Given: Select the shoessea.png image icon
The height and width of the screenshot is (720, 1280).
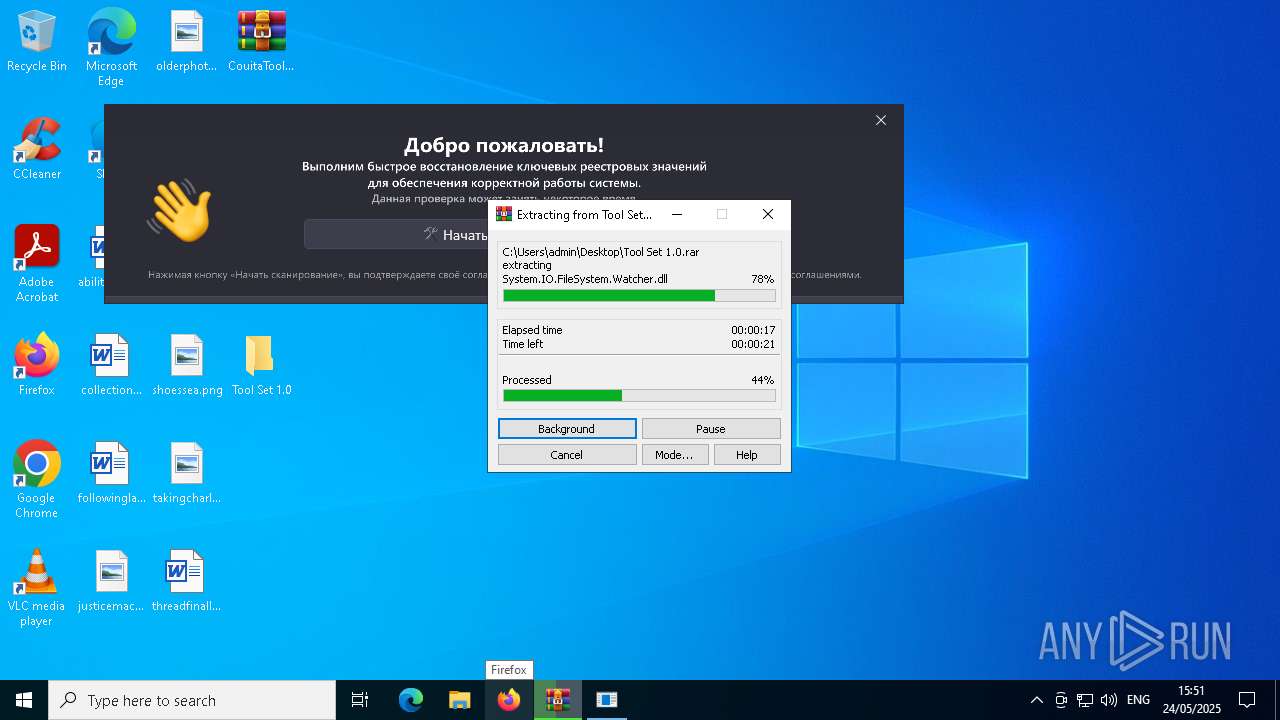Looking at the screenshot, I should pos(187,365).
